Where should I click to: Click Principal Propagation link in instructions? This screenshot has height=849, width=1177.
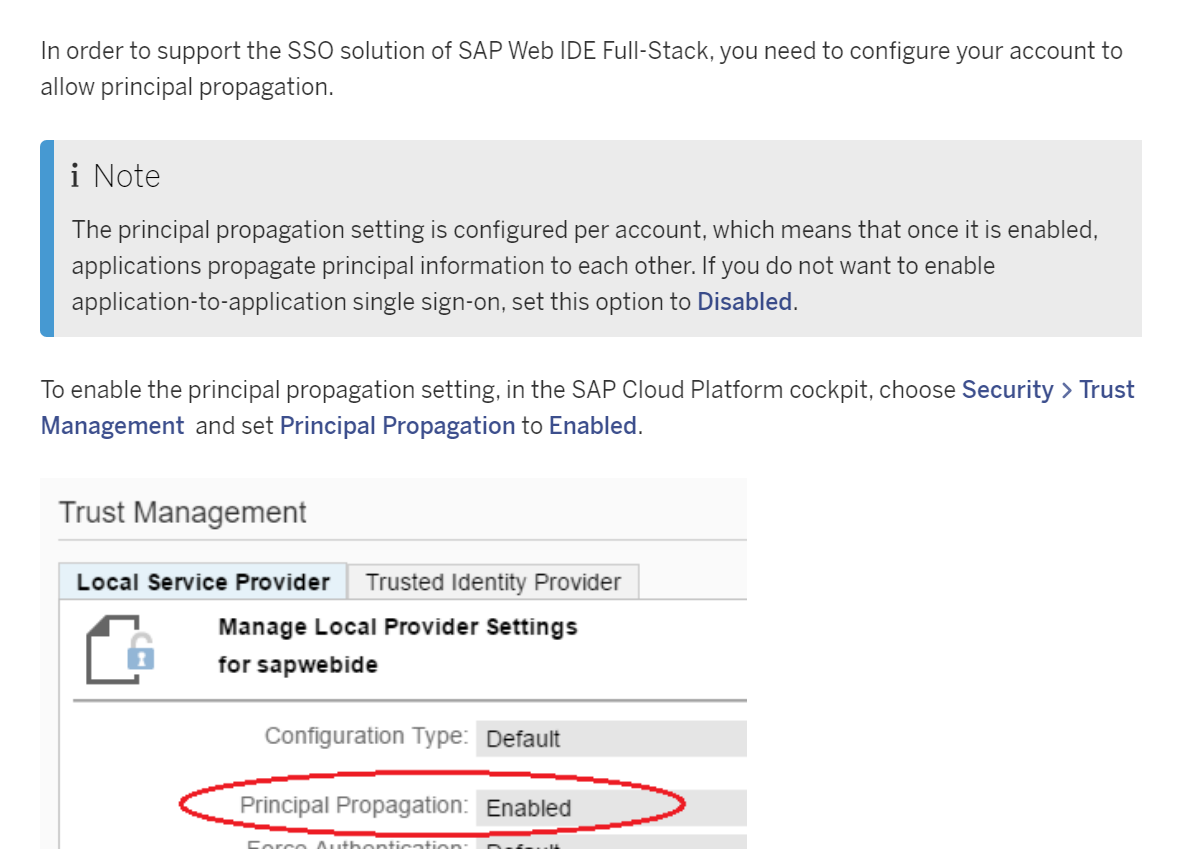point(397,425)
